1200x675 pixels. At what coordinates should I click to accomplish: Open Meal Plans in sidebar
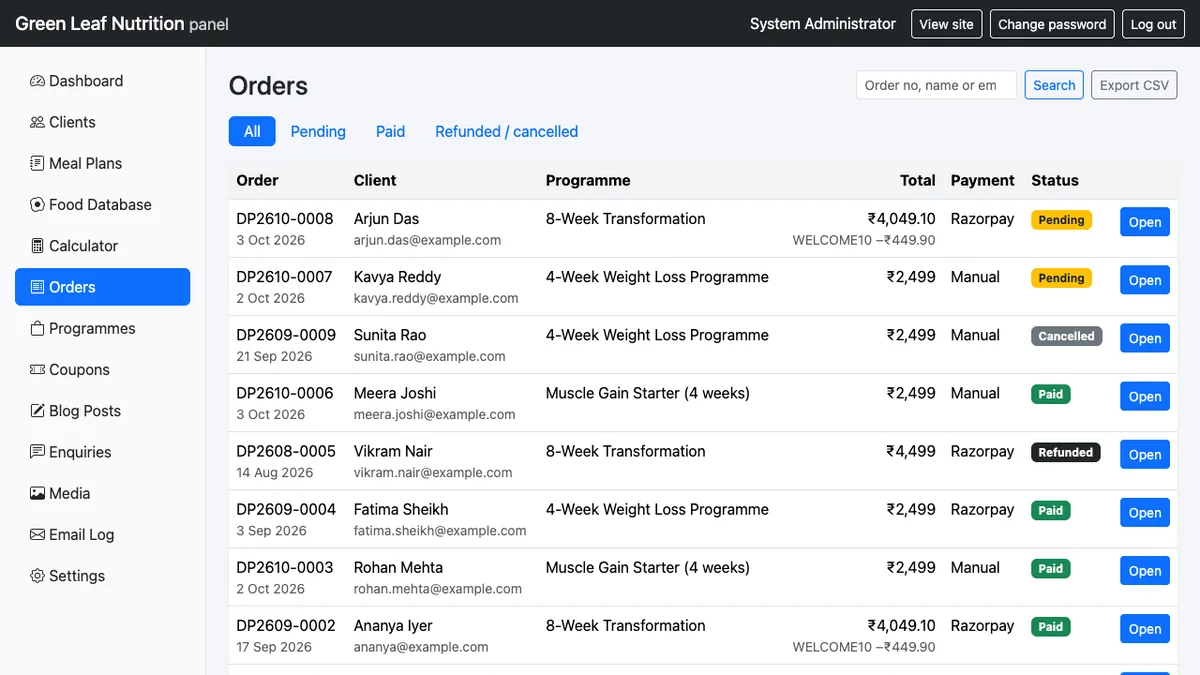[102, 163]
